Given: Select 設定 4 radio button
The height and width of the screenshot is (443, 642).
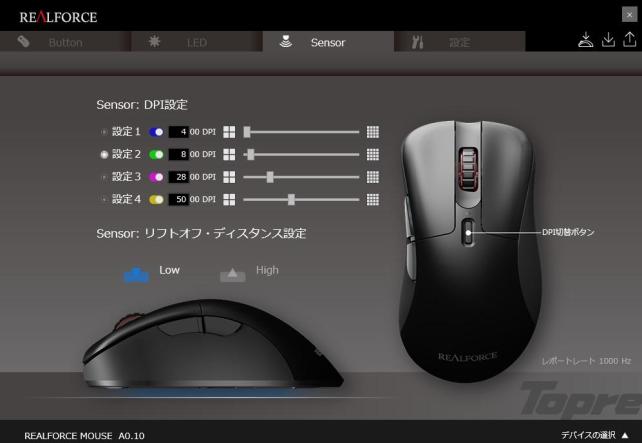Looking at the screenshot, I should tap(104, 199).
